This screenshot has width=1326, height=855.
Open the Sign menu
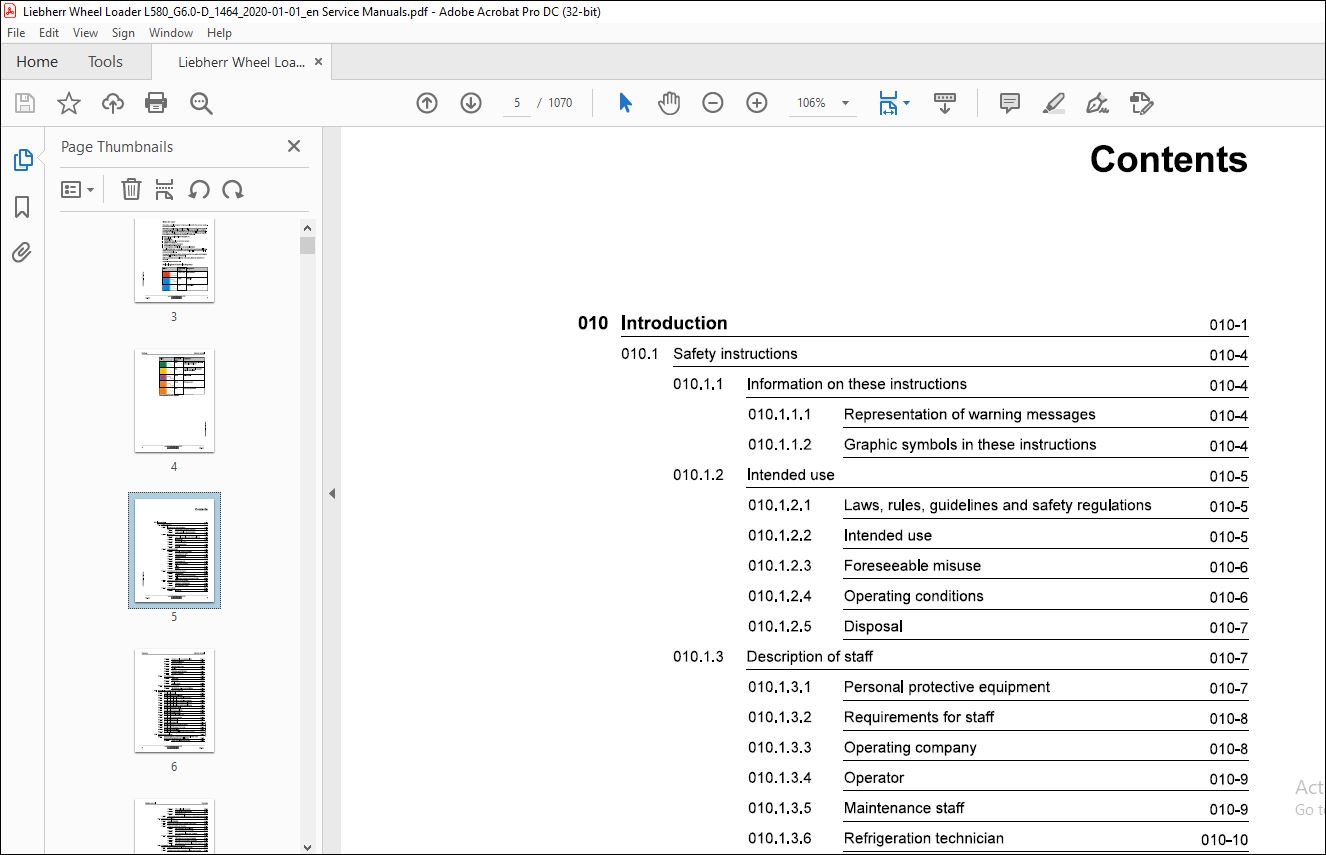(x=123, y=33)
